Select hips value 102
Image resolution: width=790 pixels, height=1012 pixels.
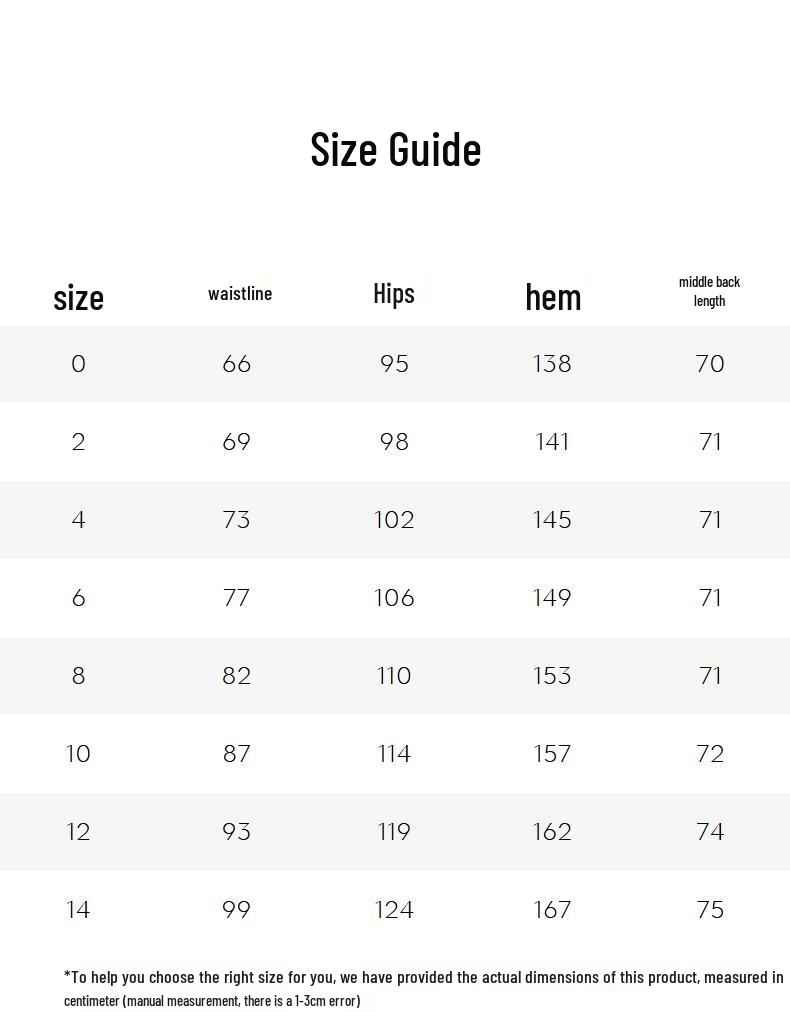tap(394, 520)
